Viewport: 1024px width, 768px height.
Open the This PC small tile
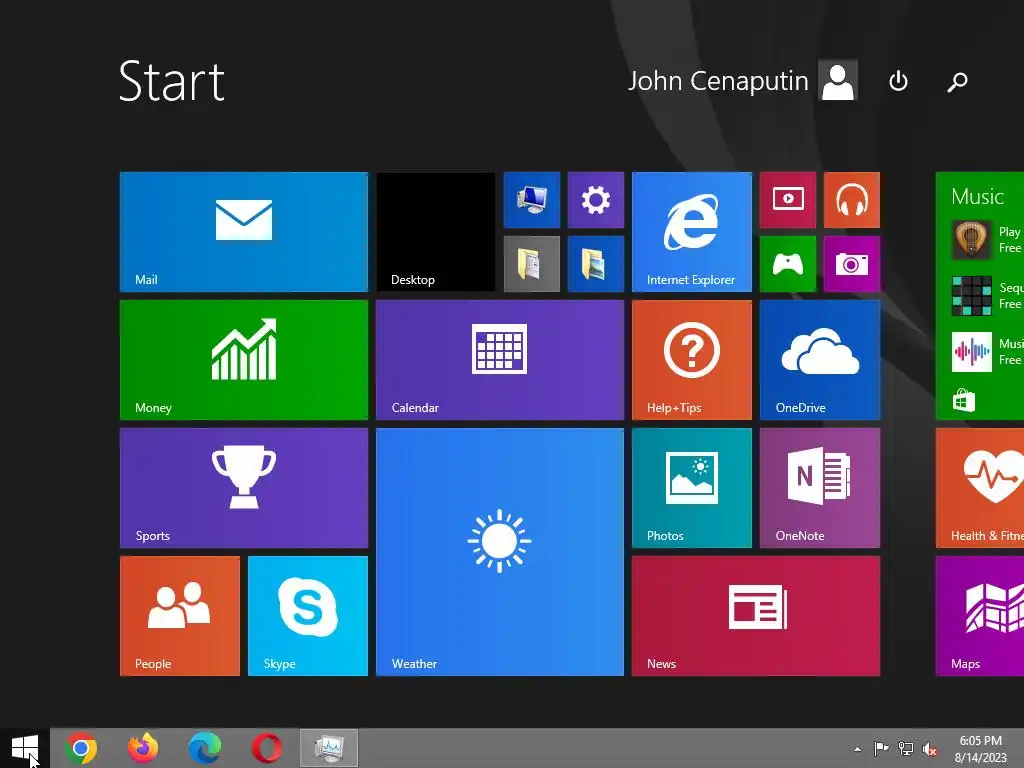point(532,200)
